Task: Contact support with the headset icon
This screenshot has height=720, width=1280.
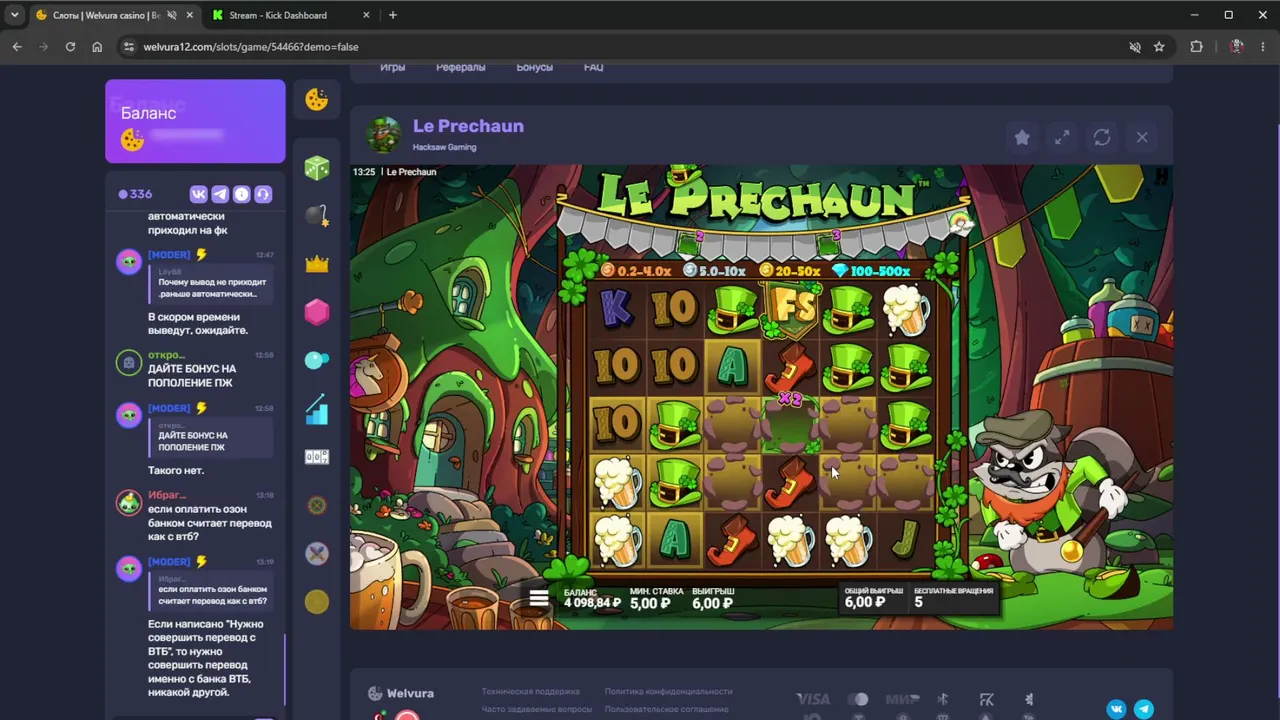Action: [263, 194]
